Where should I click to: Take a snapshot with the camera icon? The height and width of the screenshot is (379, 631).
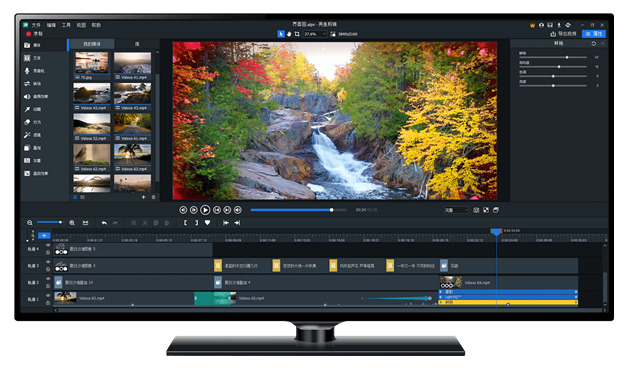476,210
